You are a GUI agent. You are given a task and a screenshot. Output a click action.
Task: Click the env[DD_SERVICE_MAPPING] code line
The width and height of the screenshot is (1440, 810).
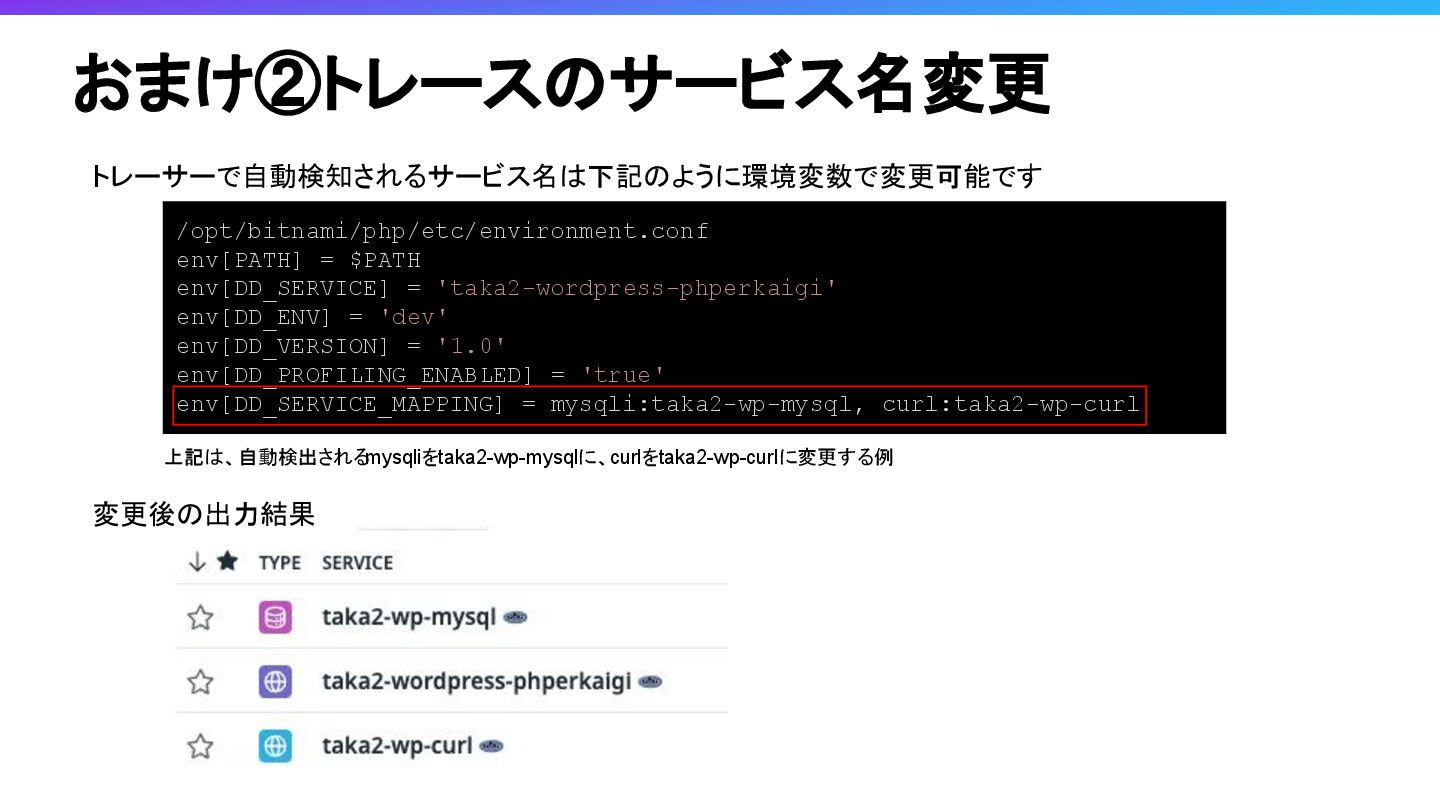pos(659,405)
